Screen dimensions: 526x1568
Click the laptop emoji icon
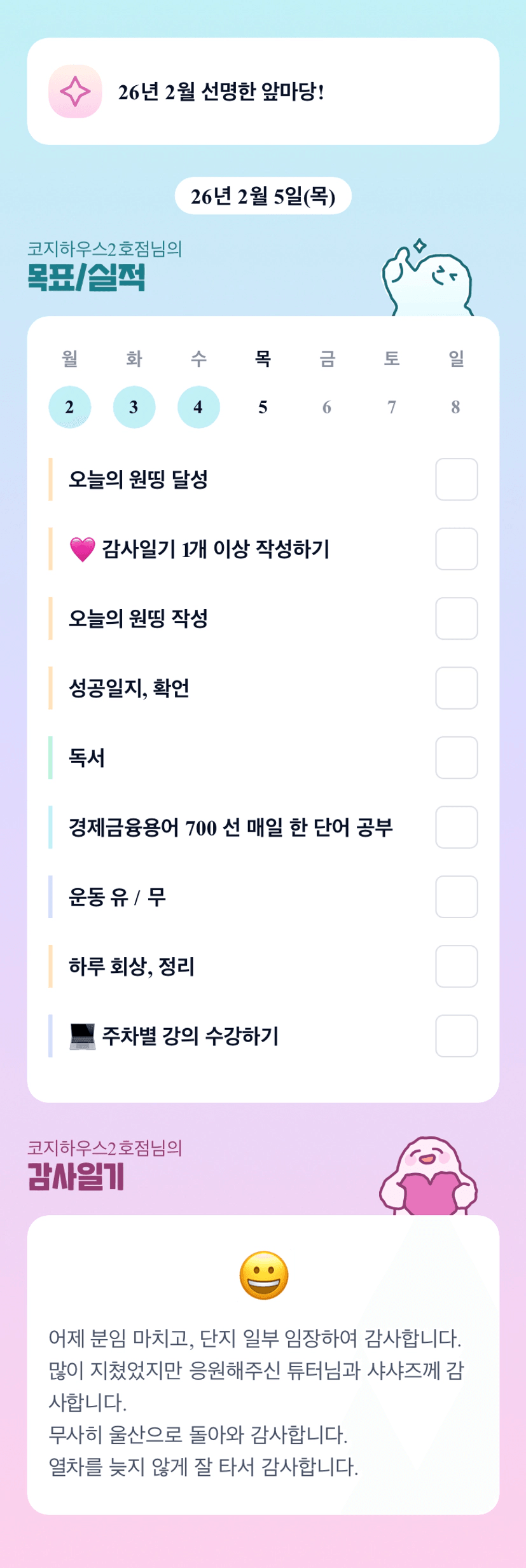[82, 1036]
